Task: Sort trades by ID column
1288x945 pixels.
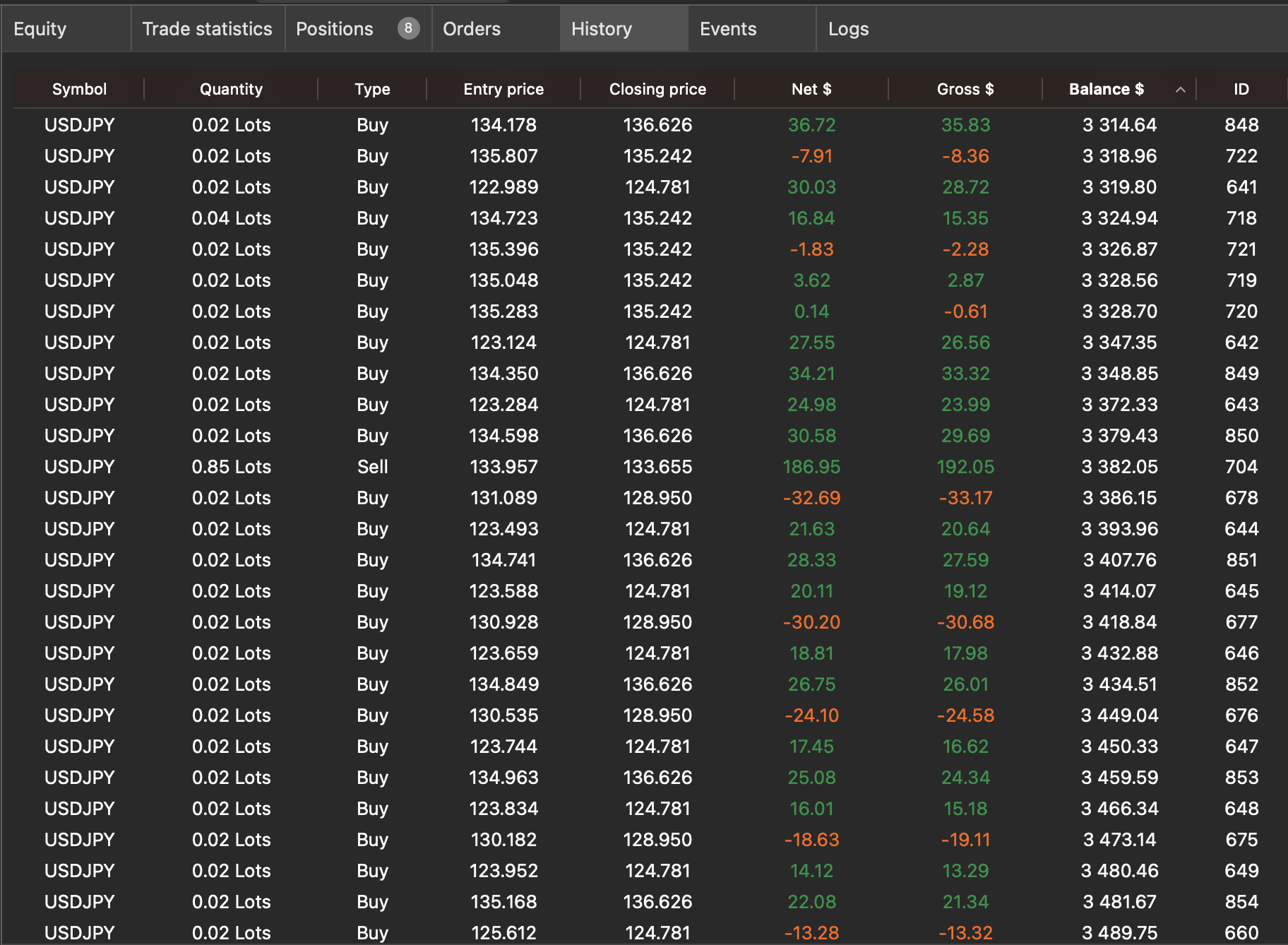Action: (x=1241, y=90)
